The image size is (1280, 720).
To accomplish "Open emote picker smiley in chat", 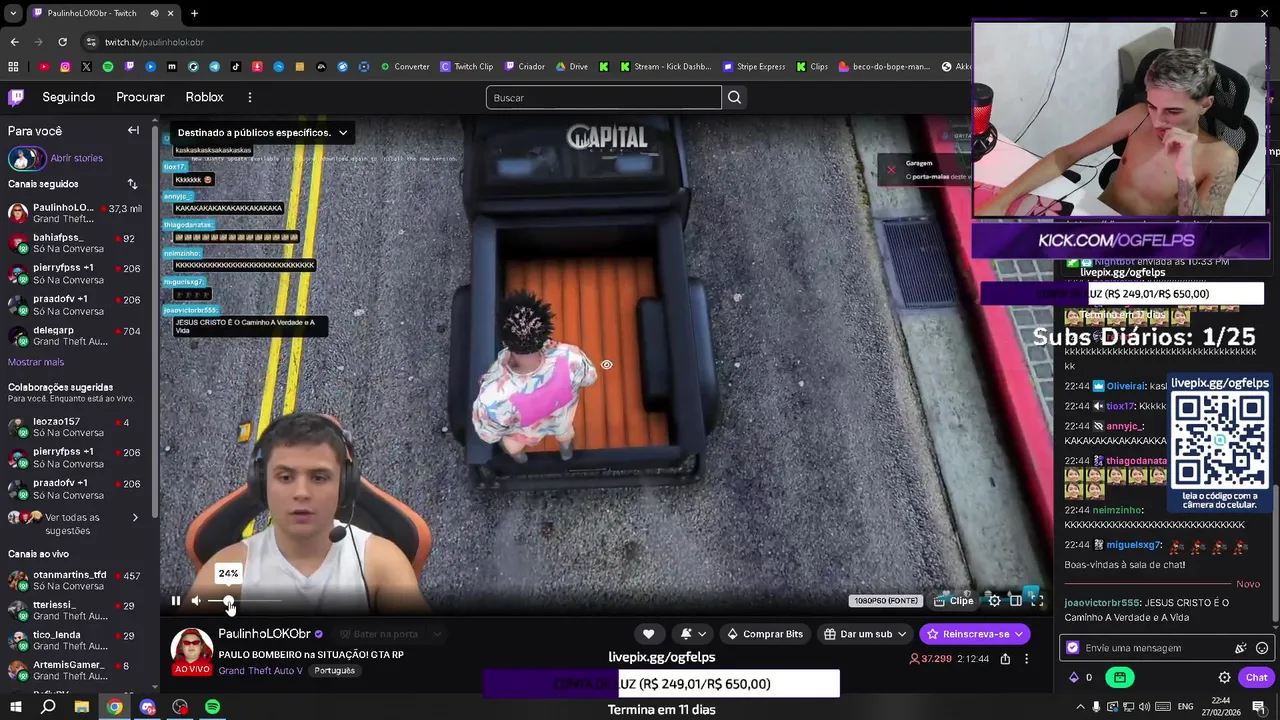I will tap(1262, 648).
